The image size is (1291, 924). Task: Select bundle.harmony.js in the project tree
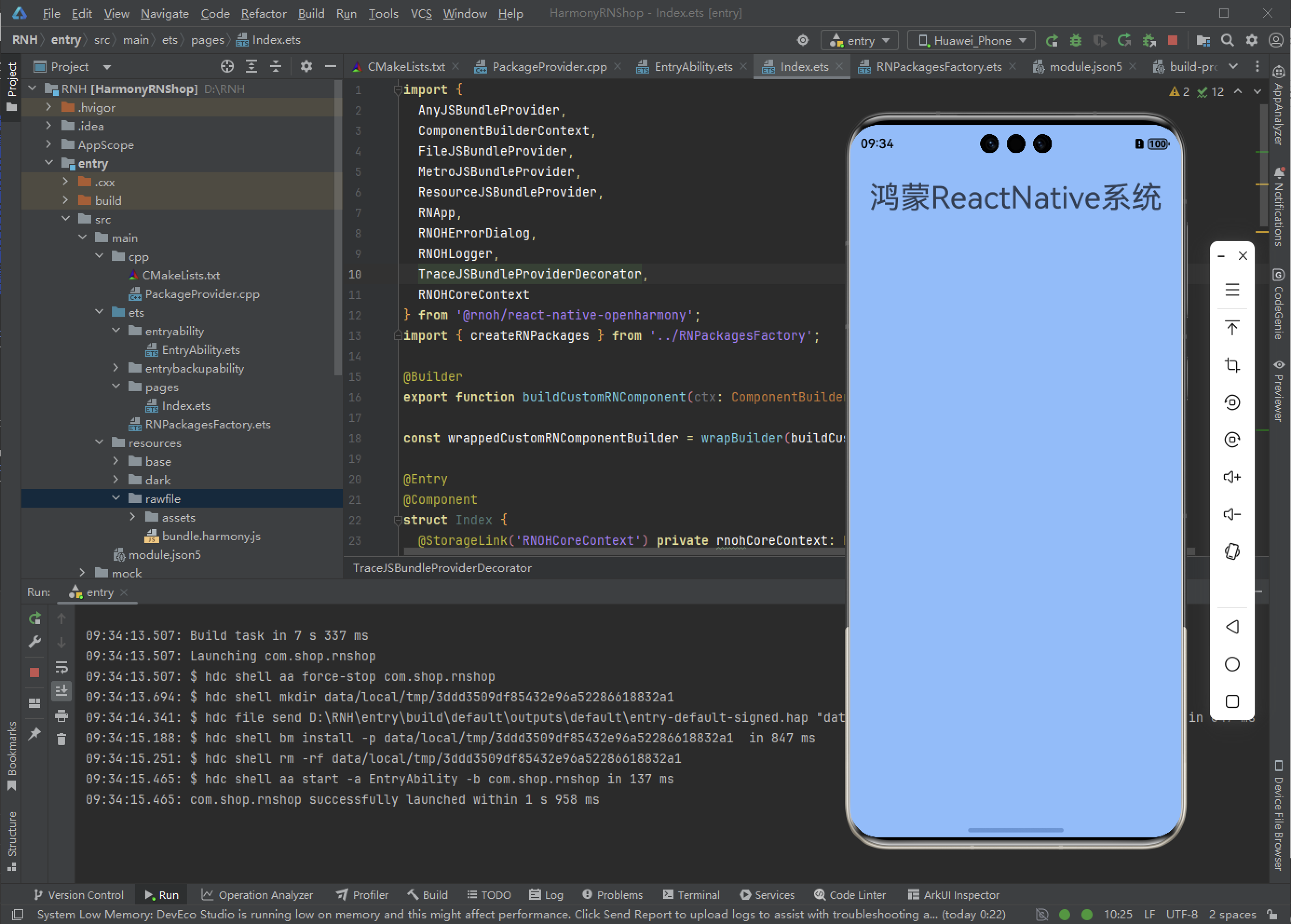point(211,536)
